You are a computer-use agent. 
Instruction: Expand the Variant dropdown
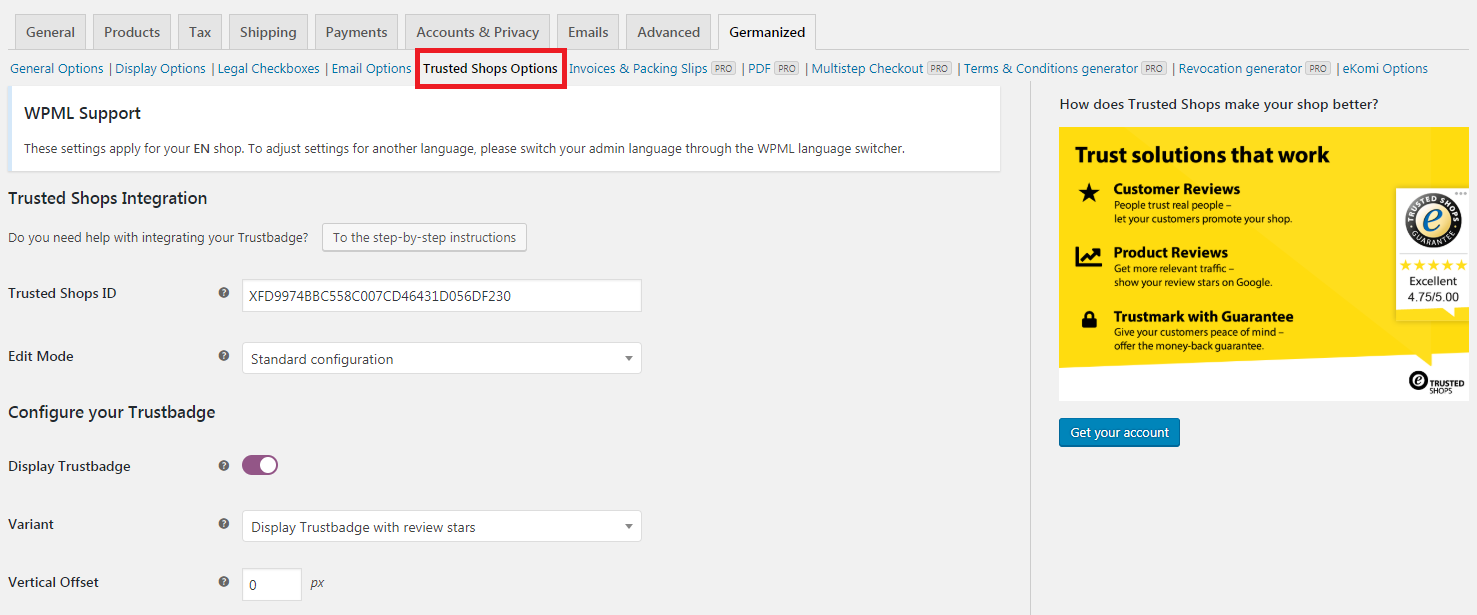(x=442, y=527)
